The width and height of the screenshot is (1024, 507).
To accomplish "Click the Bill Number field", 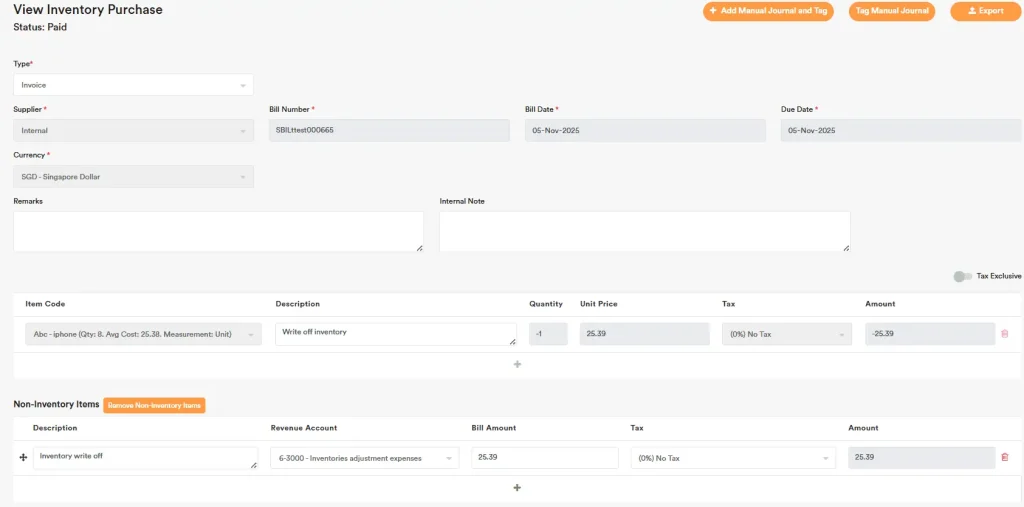I will [x=389, y=130].
